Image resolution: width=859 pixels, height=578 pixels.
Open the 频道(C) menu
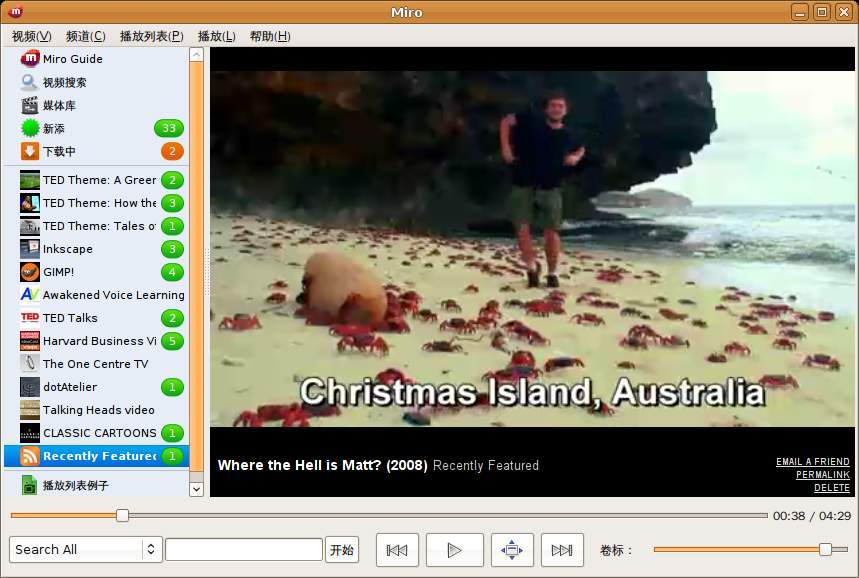coord(85,36)
